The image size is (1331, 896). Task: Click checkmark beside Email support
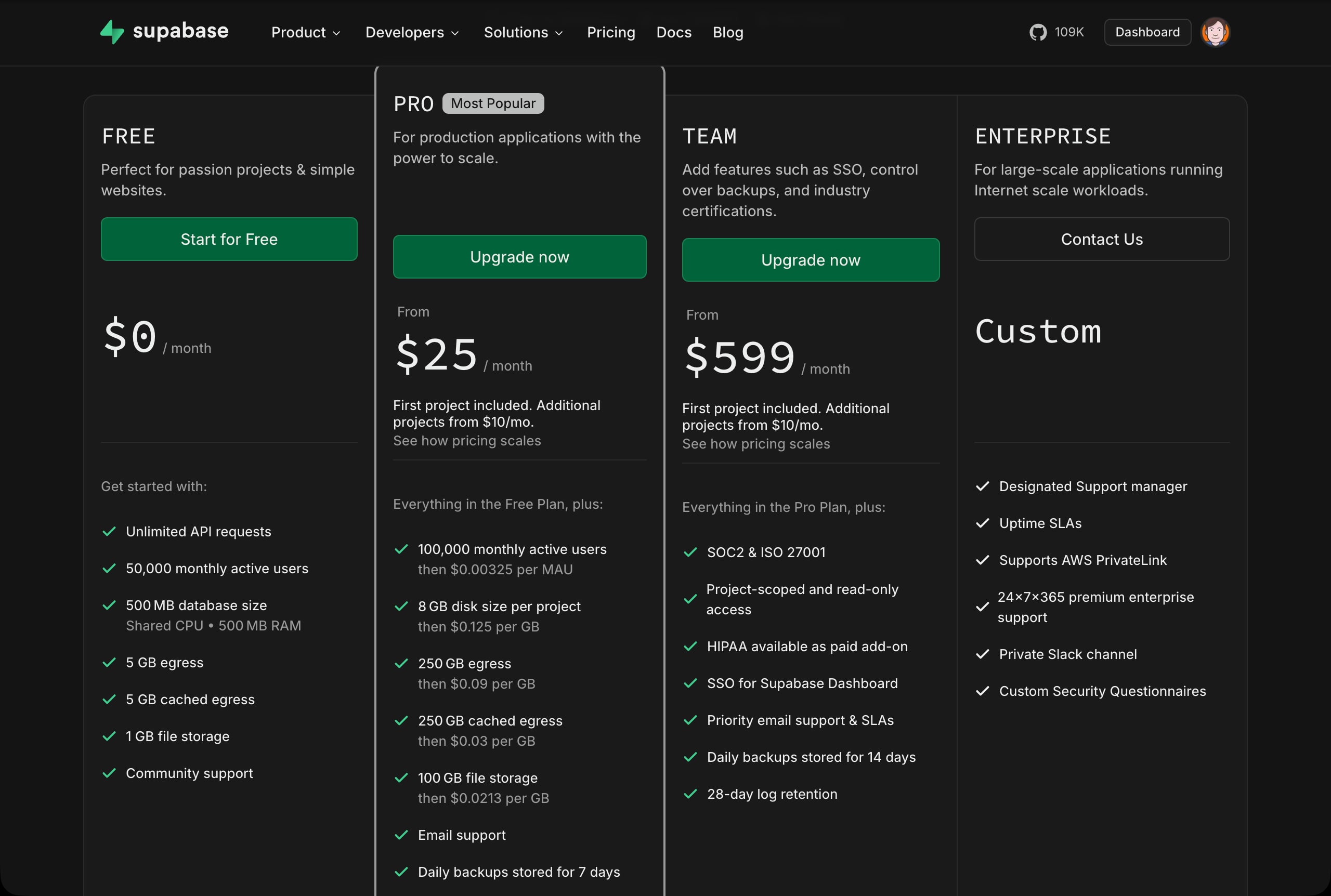401,835
